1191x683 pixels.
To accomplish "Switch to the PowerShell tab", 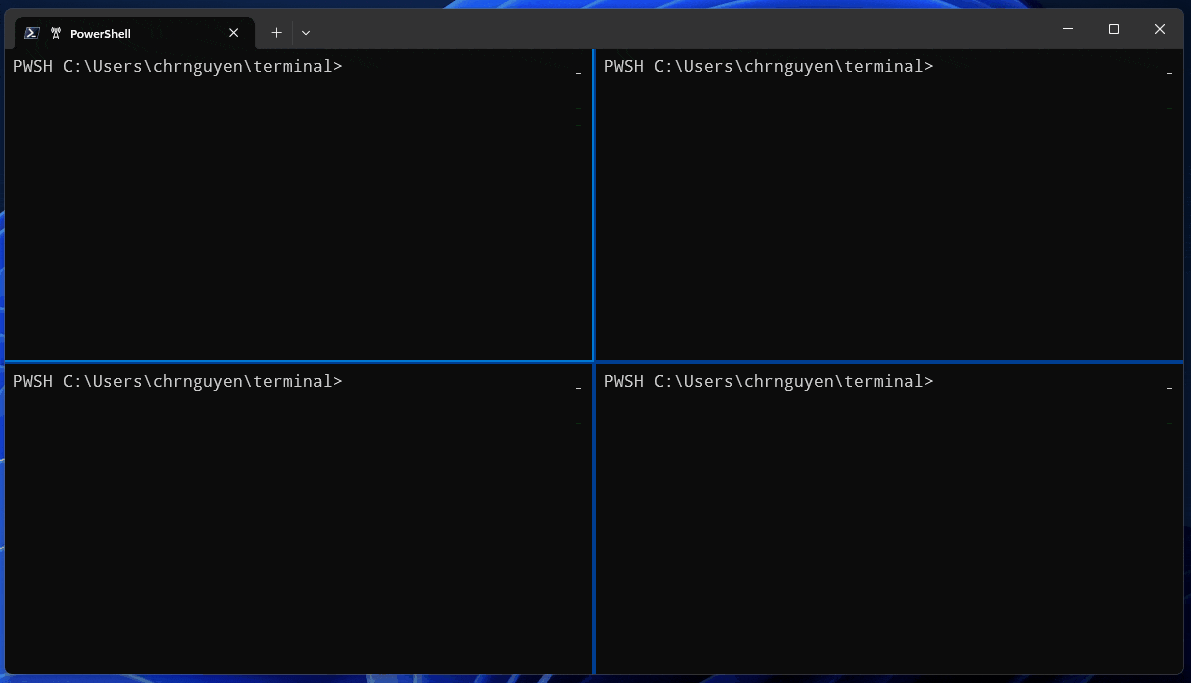I will [x=120, y=32].
